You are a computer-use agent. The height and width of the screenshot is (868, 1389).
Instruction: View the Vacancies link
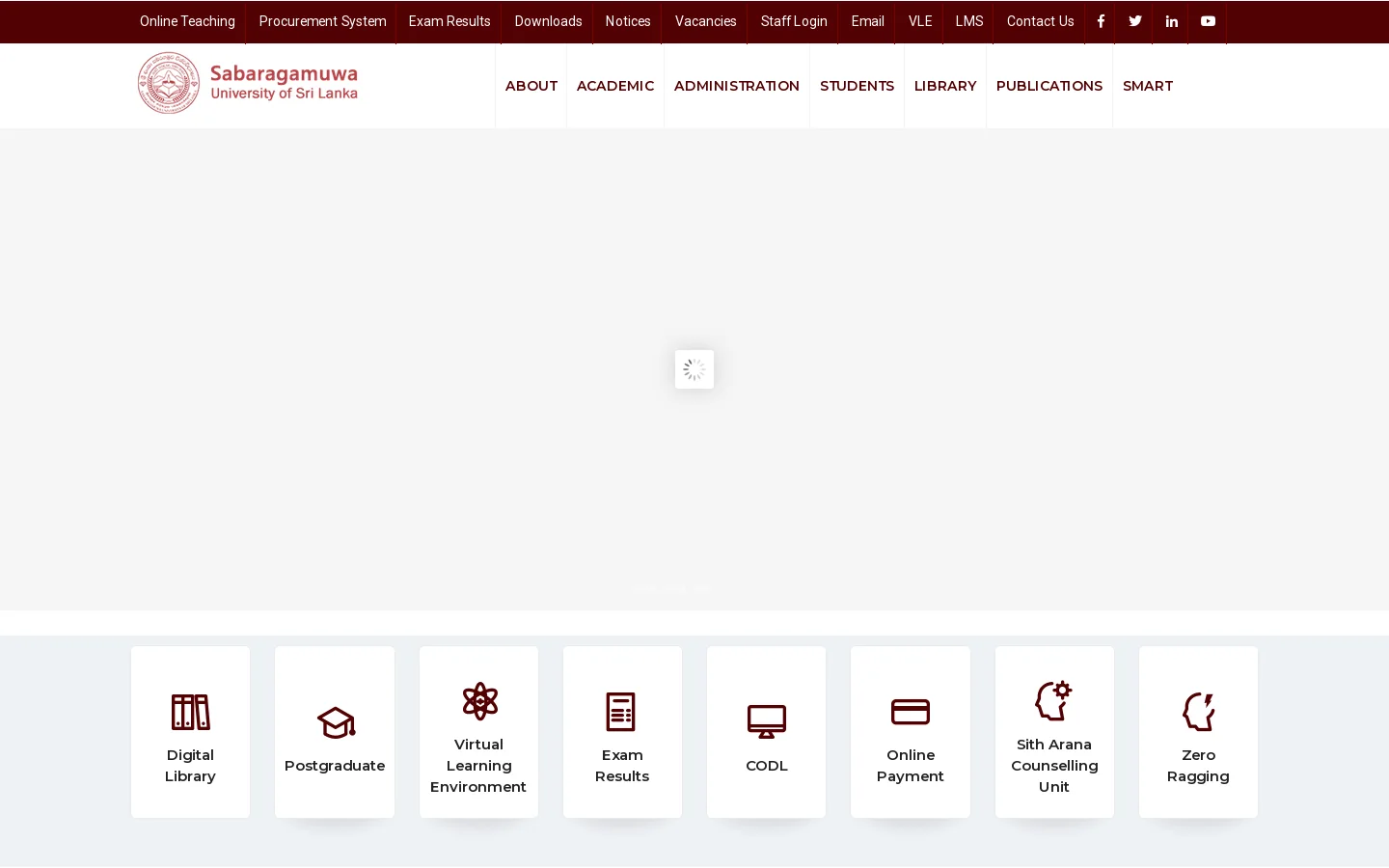[706, 21]
